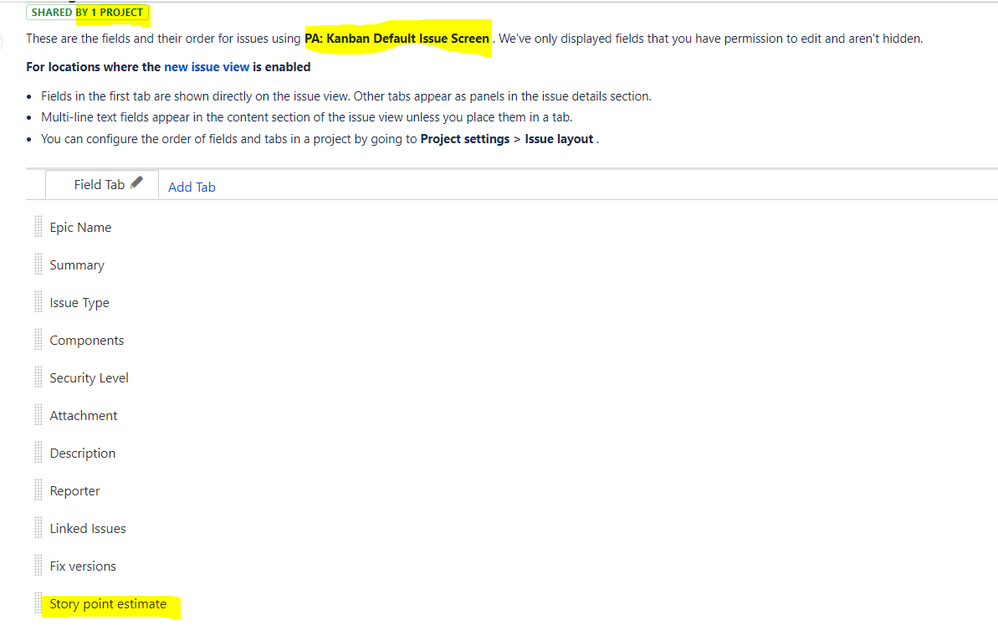Click drag handle beside Attachment
998x626 pixels.
(x=38, y=415)
